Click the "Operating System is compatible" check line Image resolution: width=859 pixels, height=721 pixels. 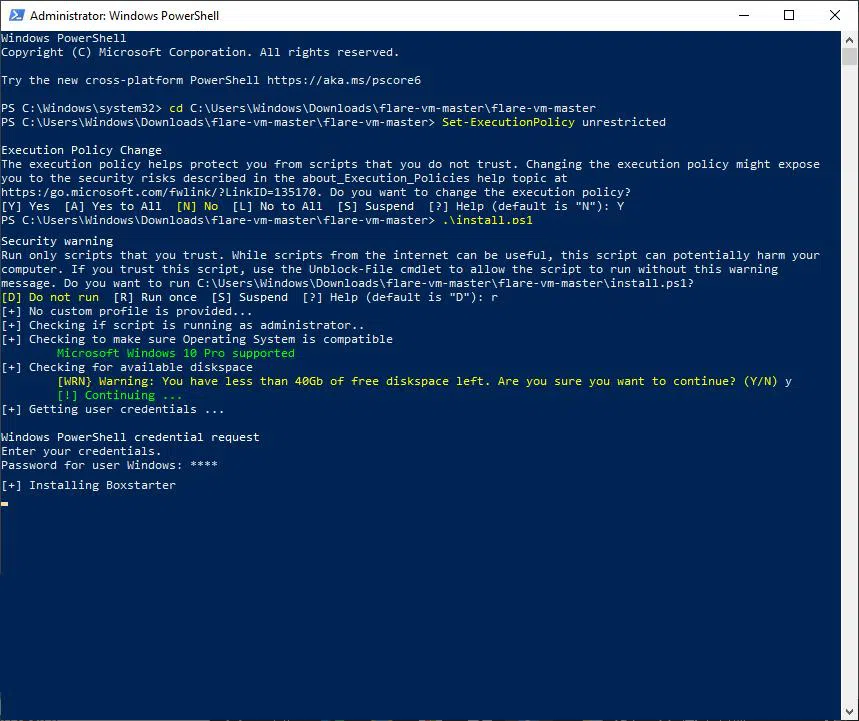point(197,339)
